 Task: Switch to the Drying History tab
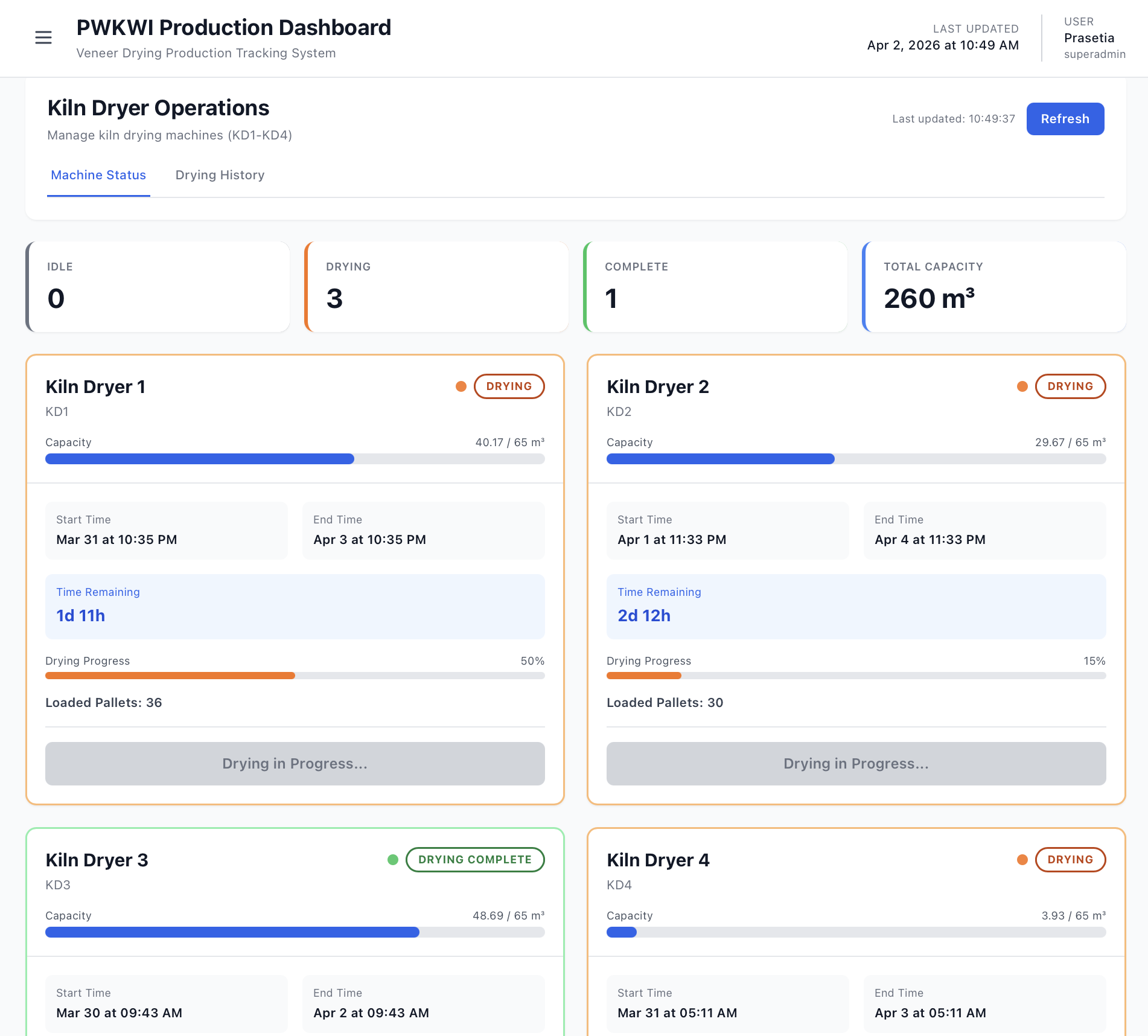[220, 175]
